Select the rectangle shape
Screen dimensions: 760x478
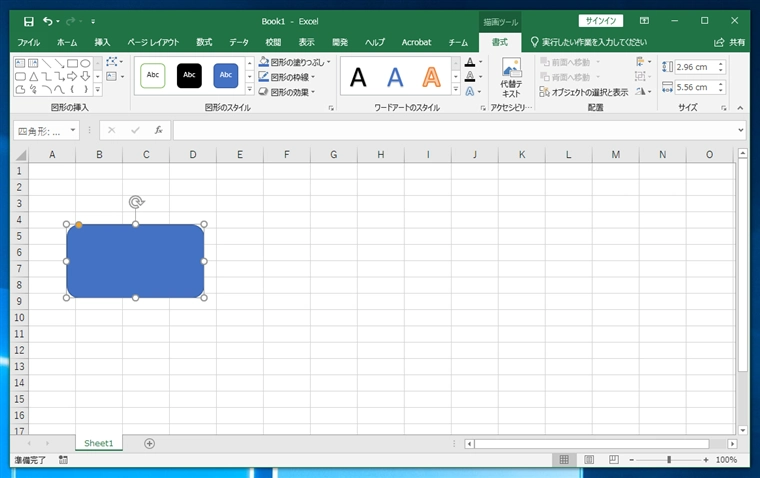click(x=72, y=63)
